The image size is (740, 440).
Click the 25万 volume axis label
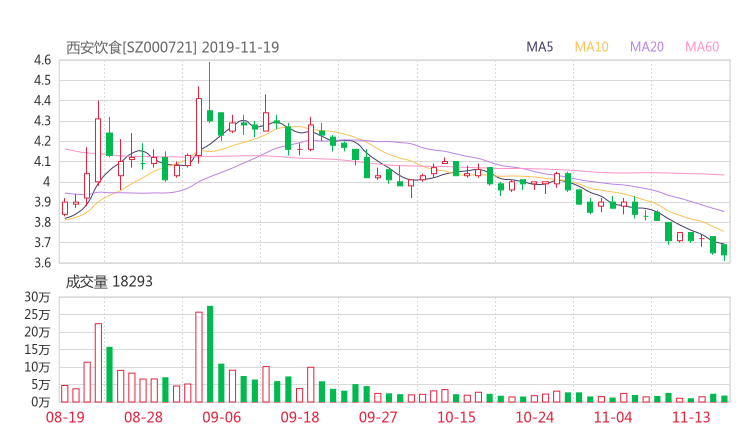(x=37, y=314)
